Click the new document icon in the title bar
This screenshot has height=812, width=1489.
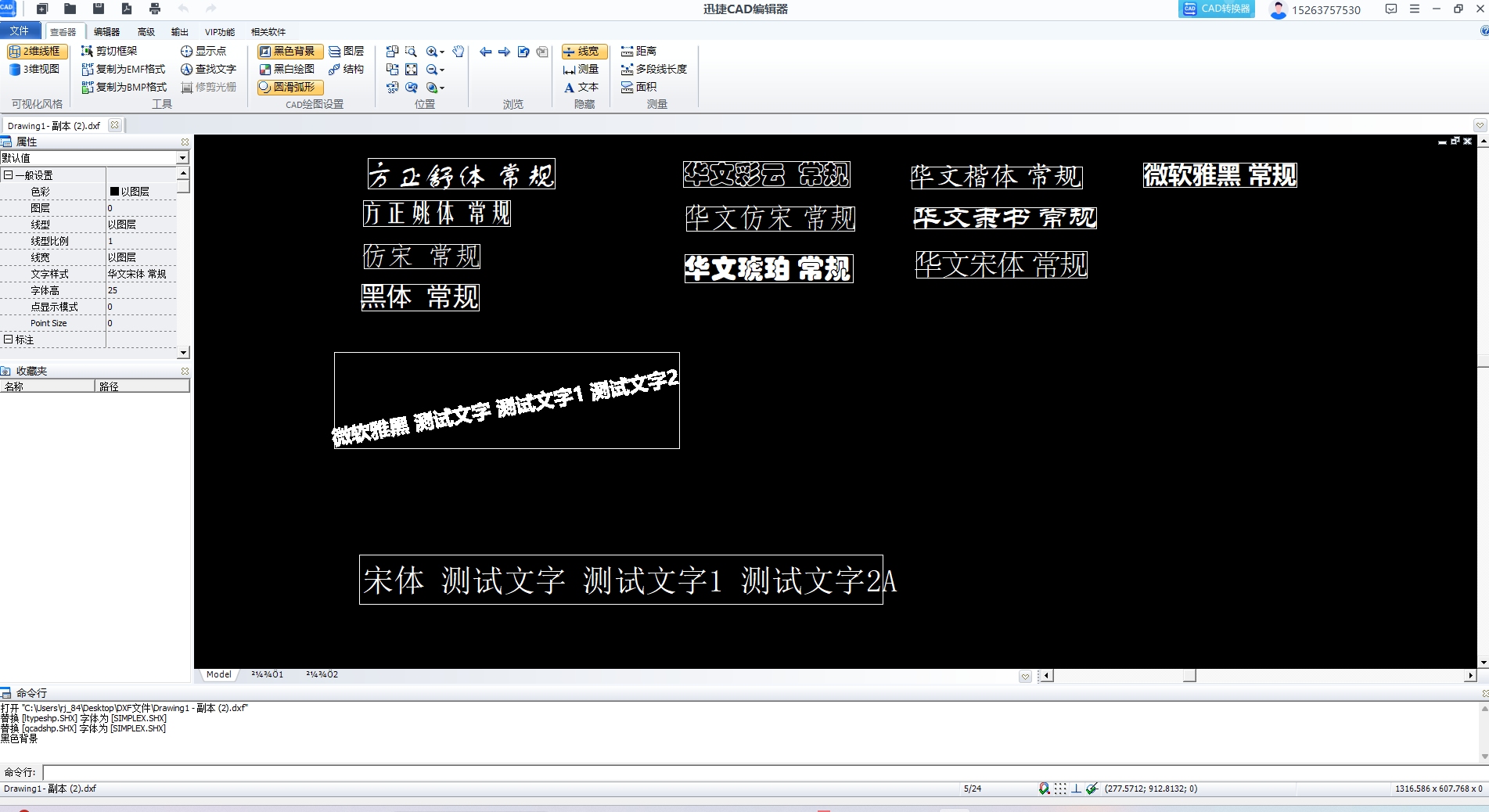click(x=42, y=9)
